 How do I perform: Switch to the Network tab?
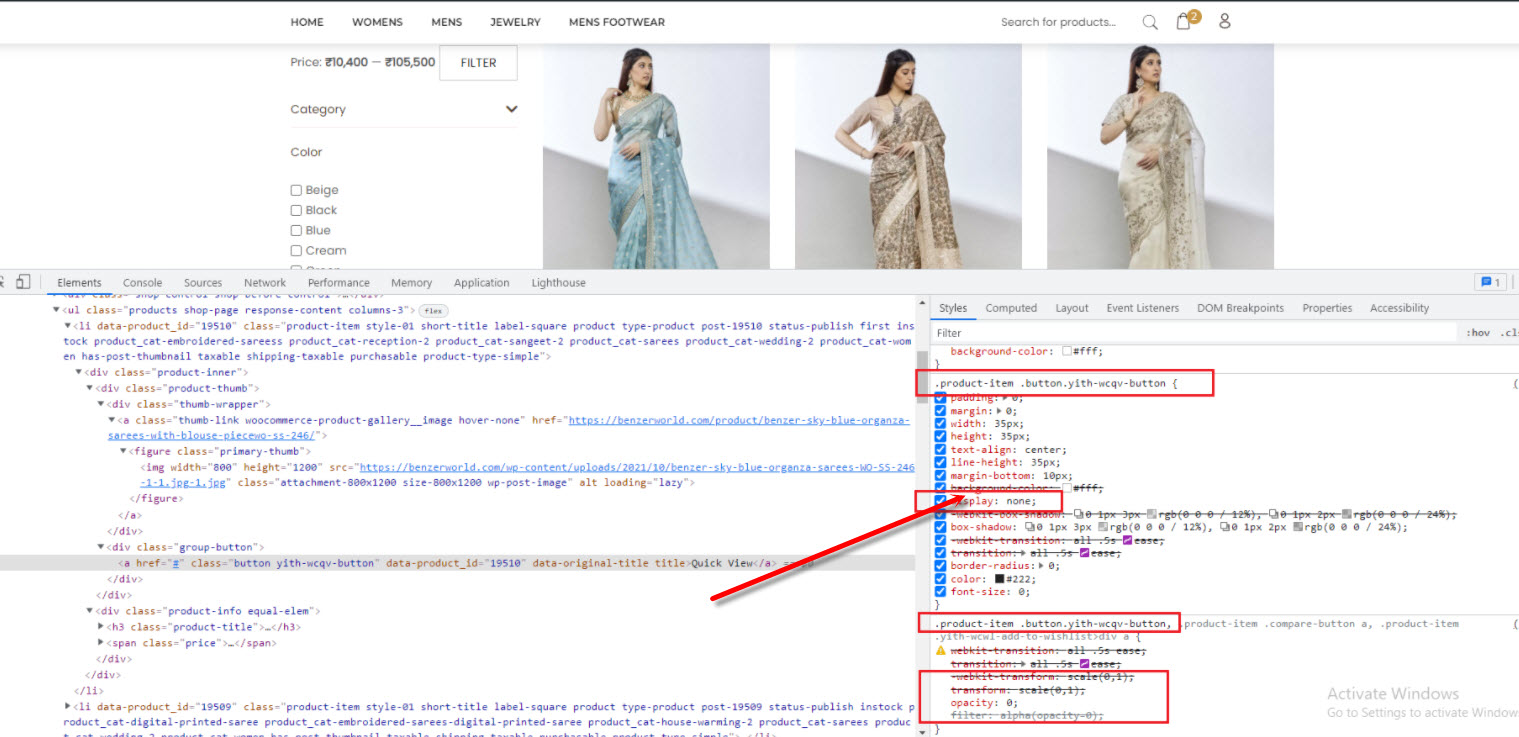(265, 283)
